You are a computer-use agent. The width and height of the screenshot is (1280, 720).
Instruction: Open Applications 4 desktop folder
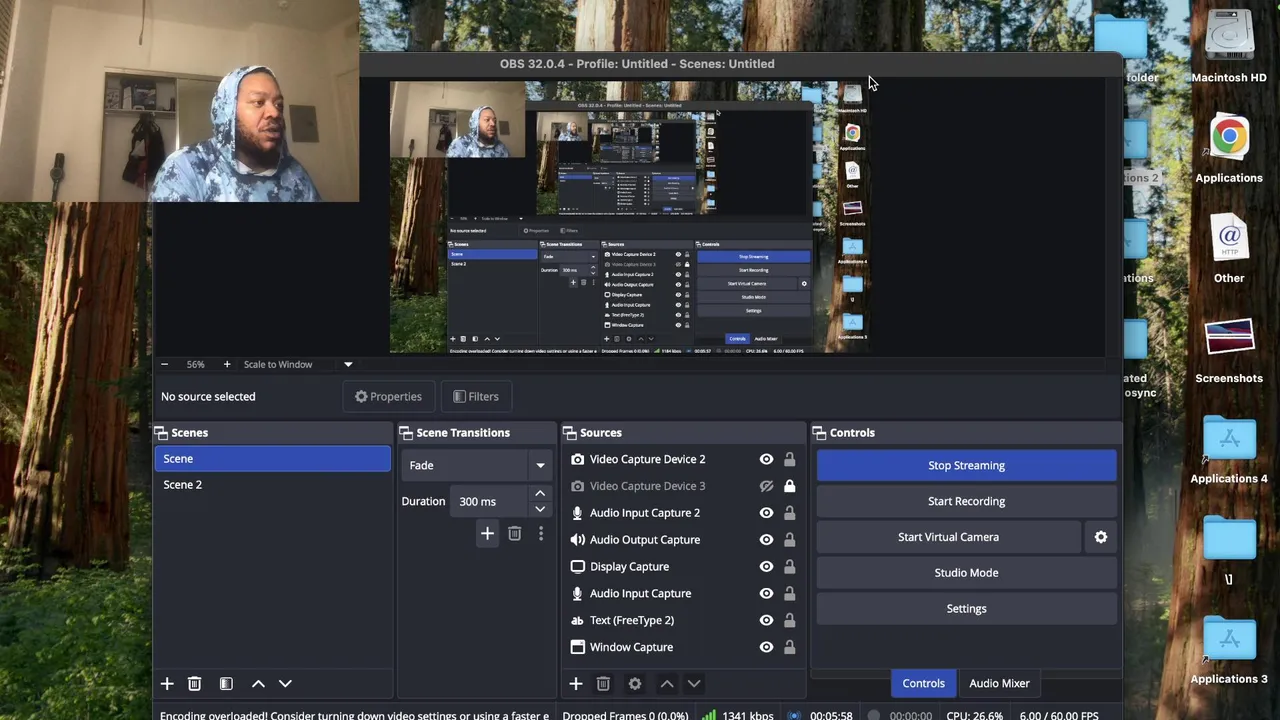[x=1229, y=450]
